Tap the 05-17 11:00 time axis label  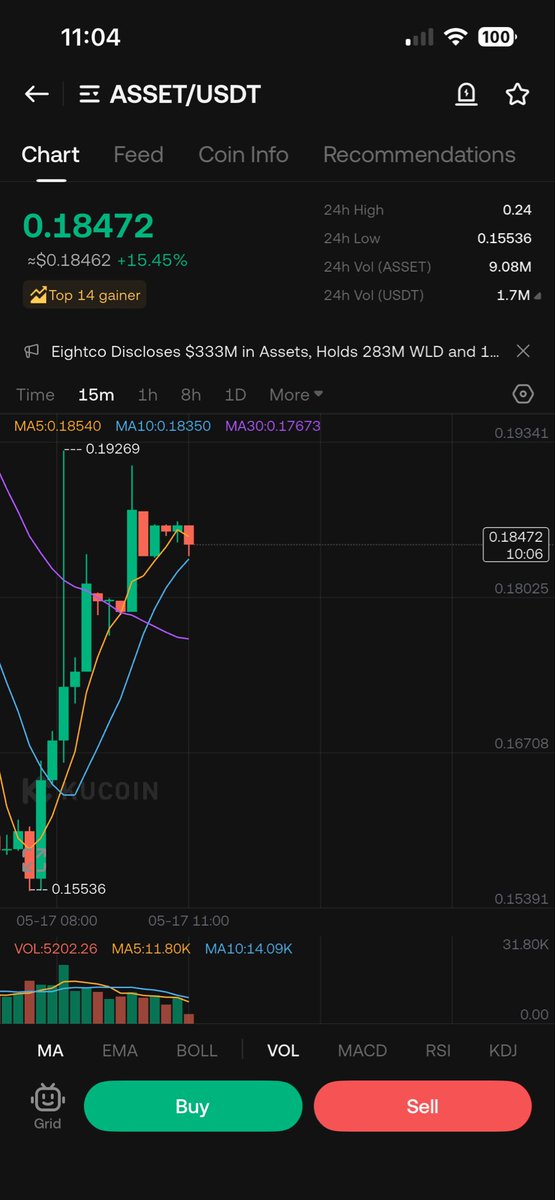(188, 920)
